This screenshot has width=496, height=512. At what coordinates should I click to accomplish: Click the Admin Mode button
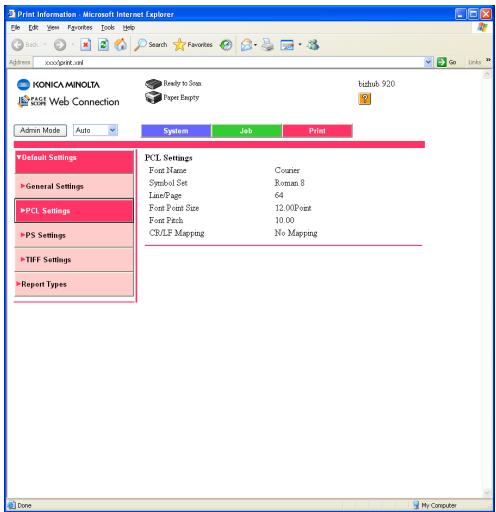(40, 130)
